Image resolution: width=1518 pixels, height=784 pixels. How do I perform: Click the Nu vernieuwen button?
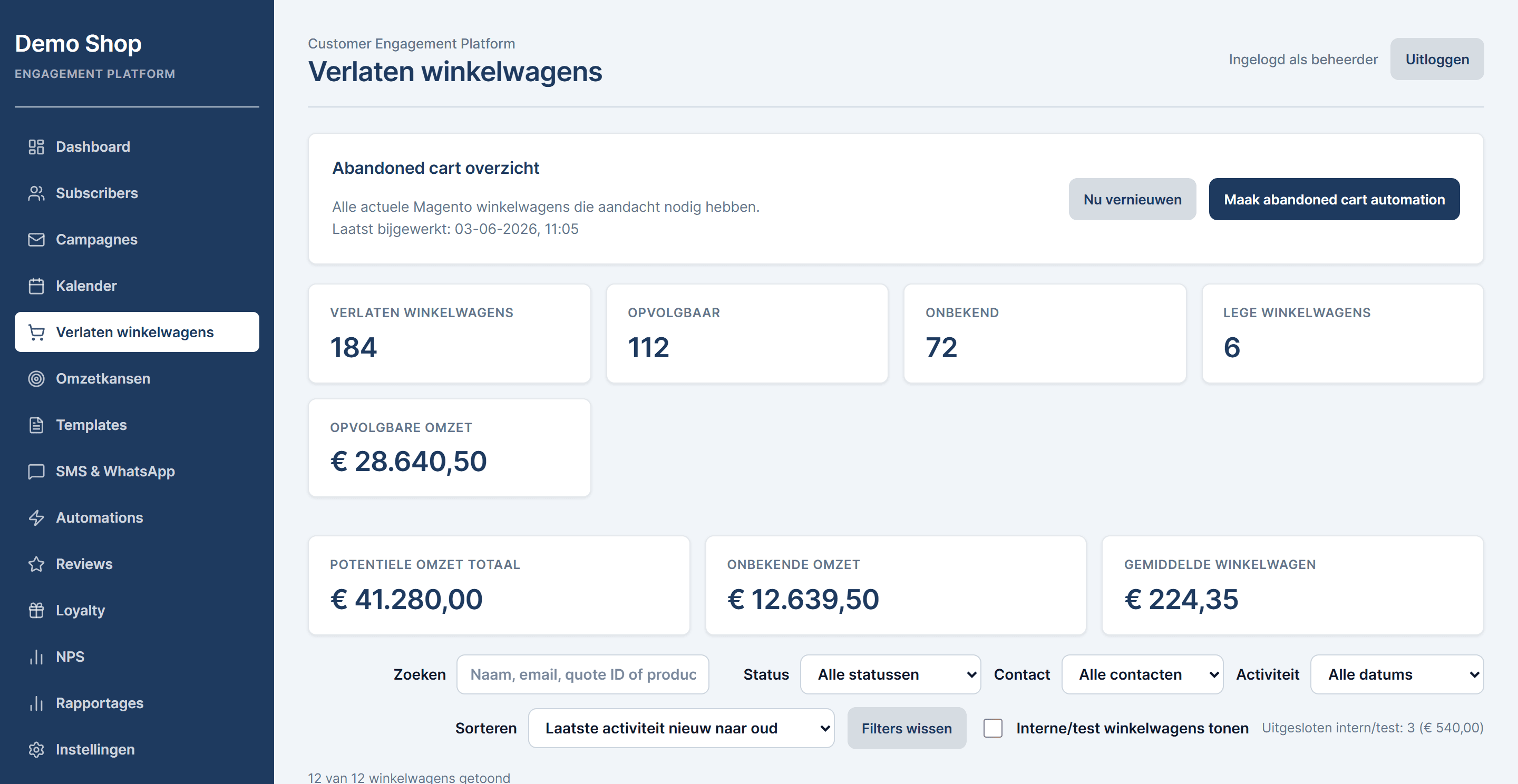coord(1132,200)
